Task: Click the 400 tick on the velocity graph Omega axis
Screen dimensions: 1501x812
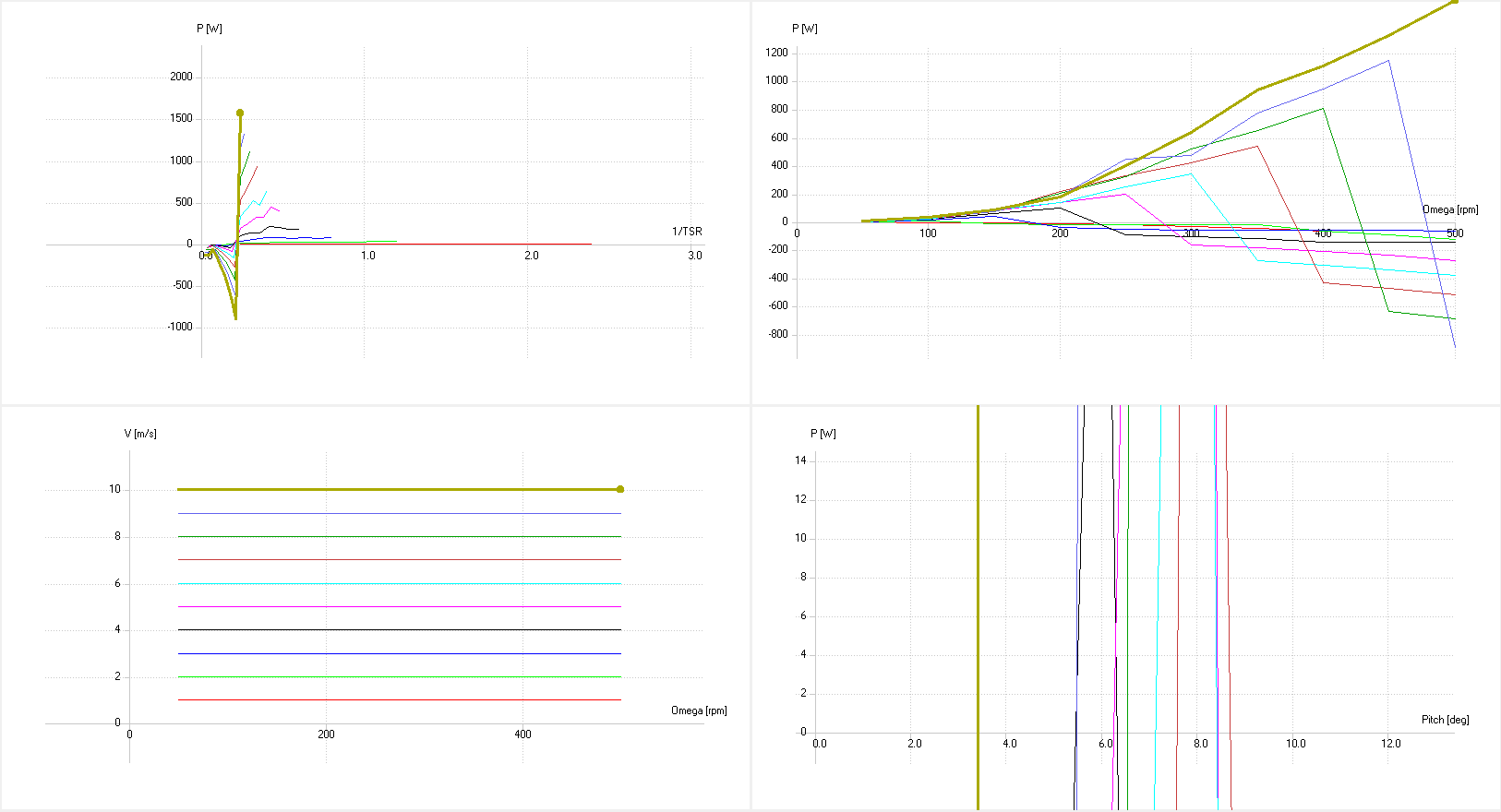Action: click(522, 734)
